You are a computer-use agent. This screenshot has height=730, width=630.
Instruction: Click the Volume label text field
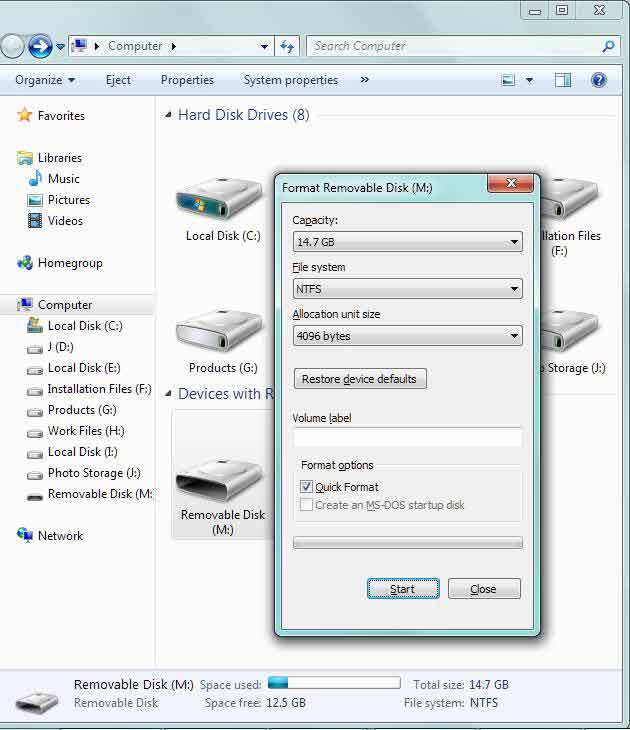pyautogui.click(x=407, y=438)
